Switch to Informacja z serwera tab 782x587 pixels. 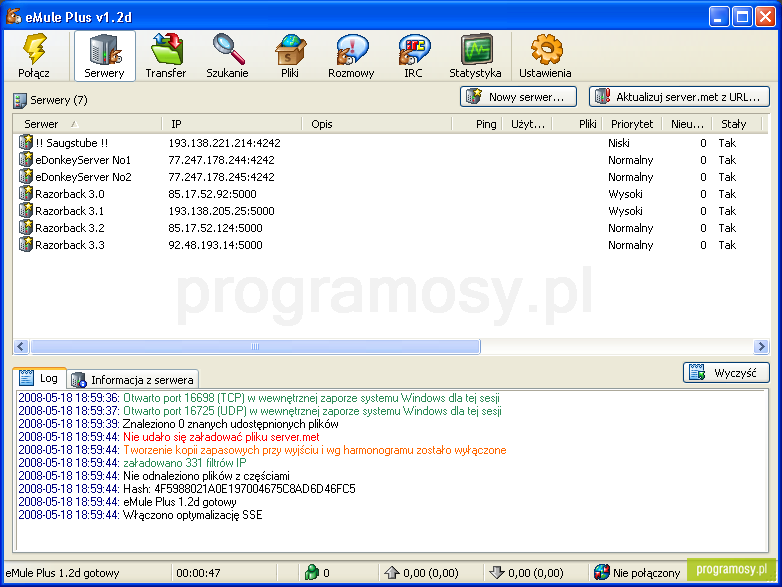point(133,380)
